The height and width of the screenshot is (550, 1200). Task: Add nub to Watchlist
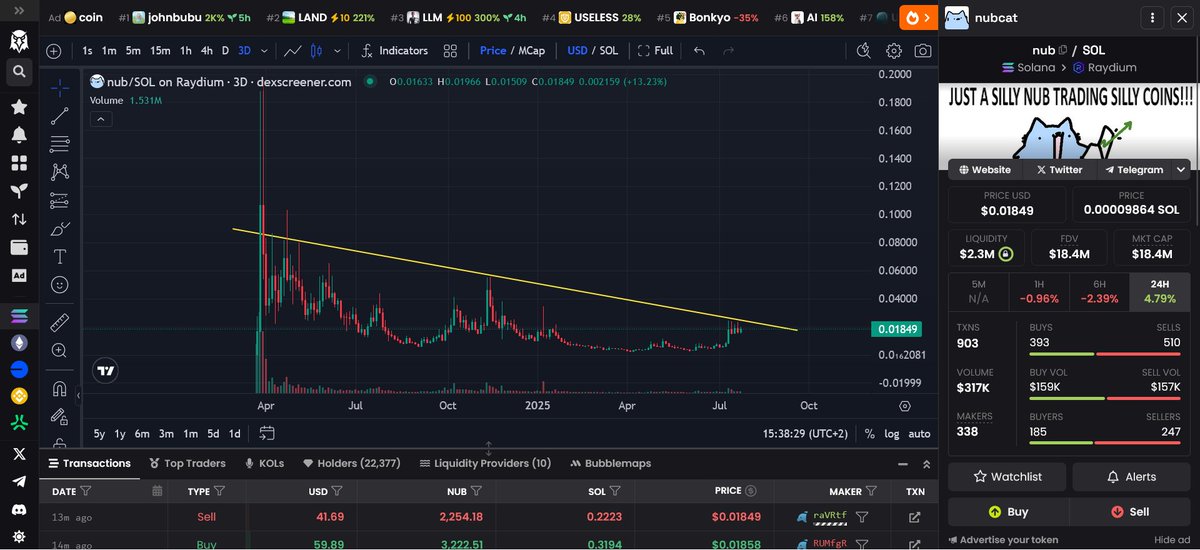1008,477
